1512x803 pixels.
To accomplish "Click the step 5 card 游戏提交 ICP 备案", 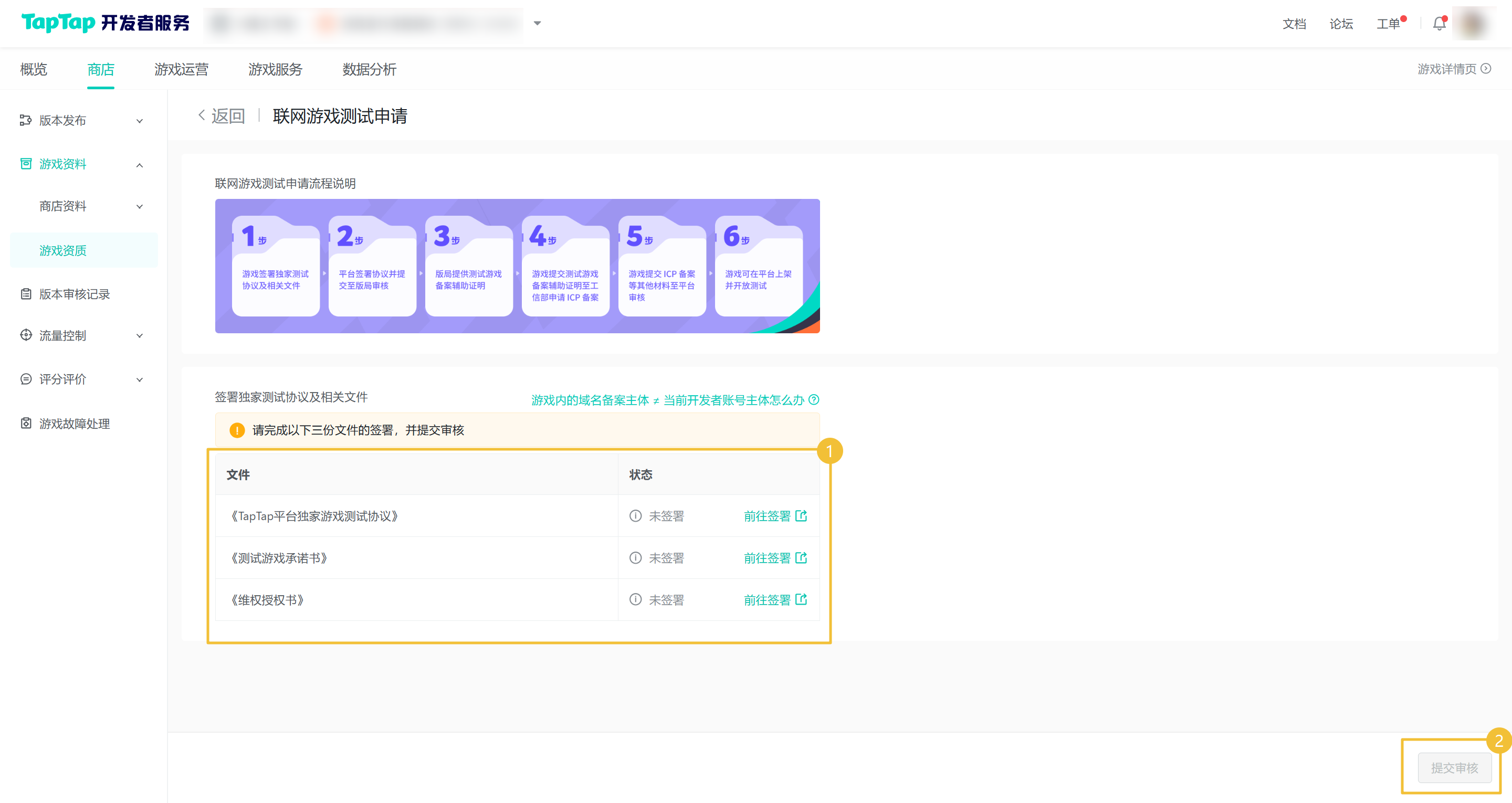I will coord(662,267).
